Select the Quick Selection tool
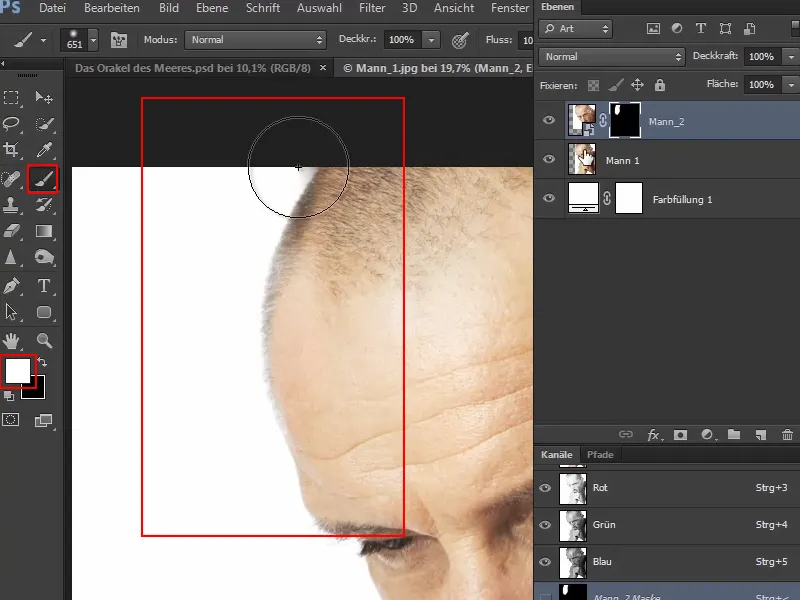Viewport: 800px width, 600px height. (44, 123)
